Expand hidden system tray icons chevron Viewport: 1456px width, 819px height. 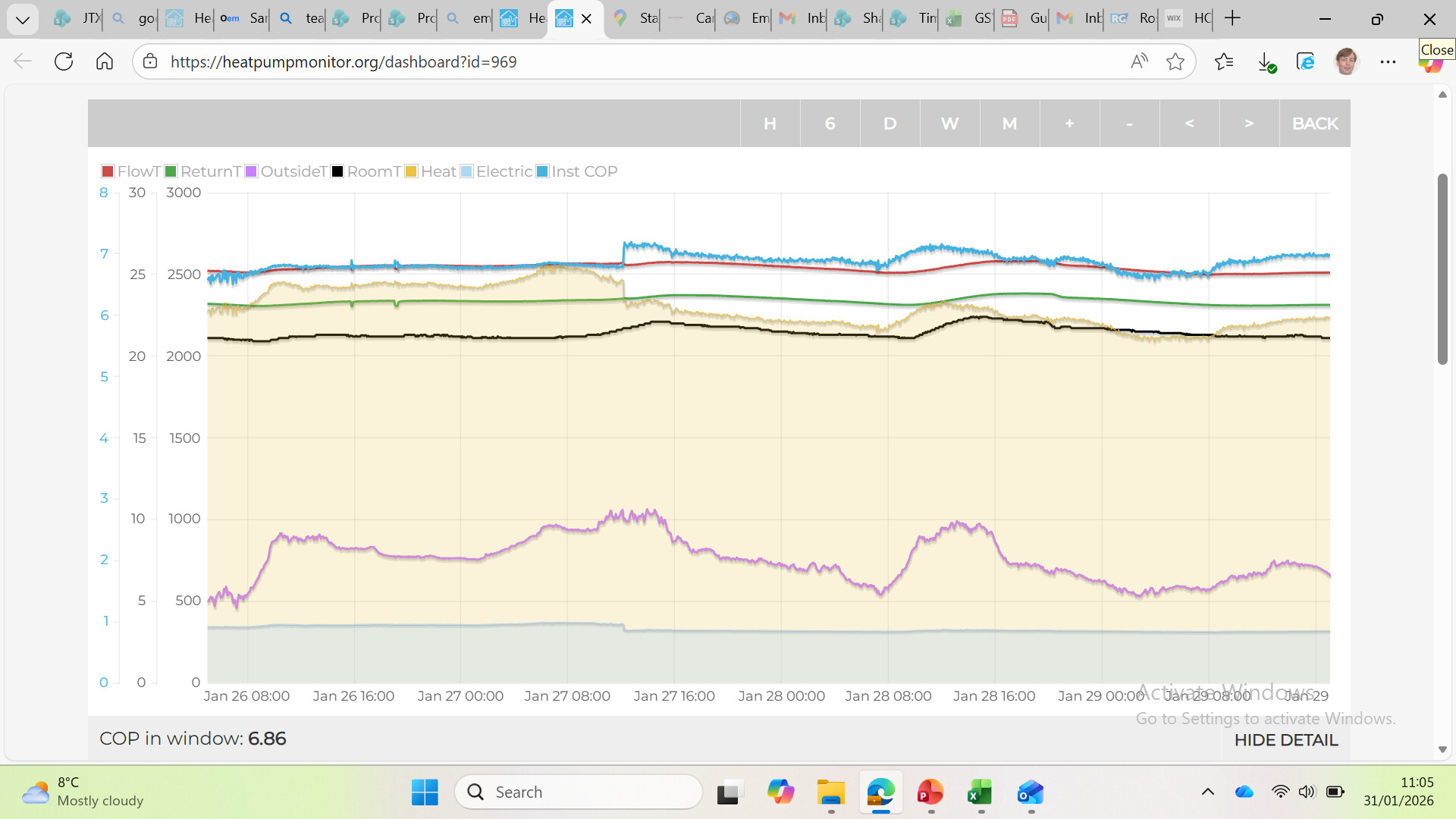click(x=1208, y=792)
